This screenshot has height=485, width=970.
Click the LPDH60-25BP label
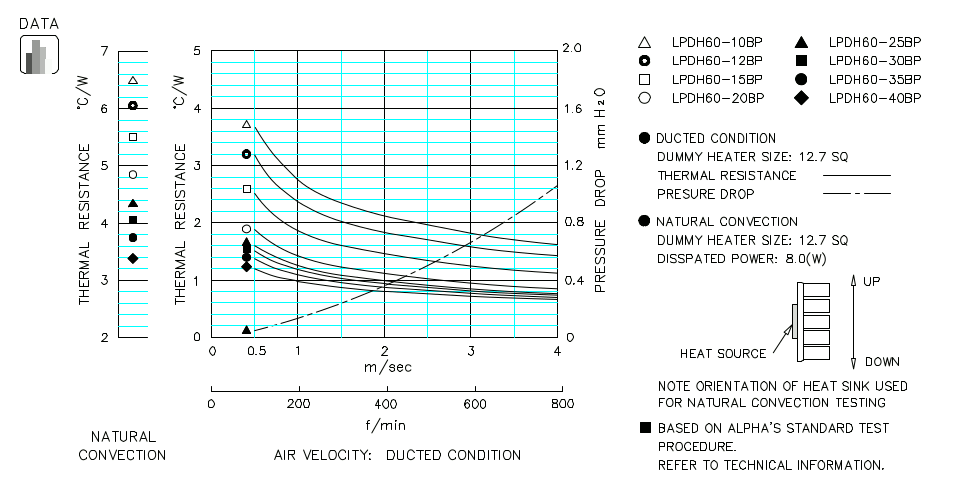click(x=875, y=43)
